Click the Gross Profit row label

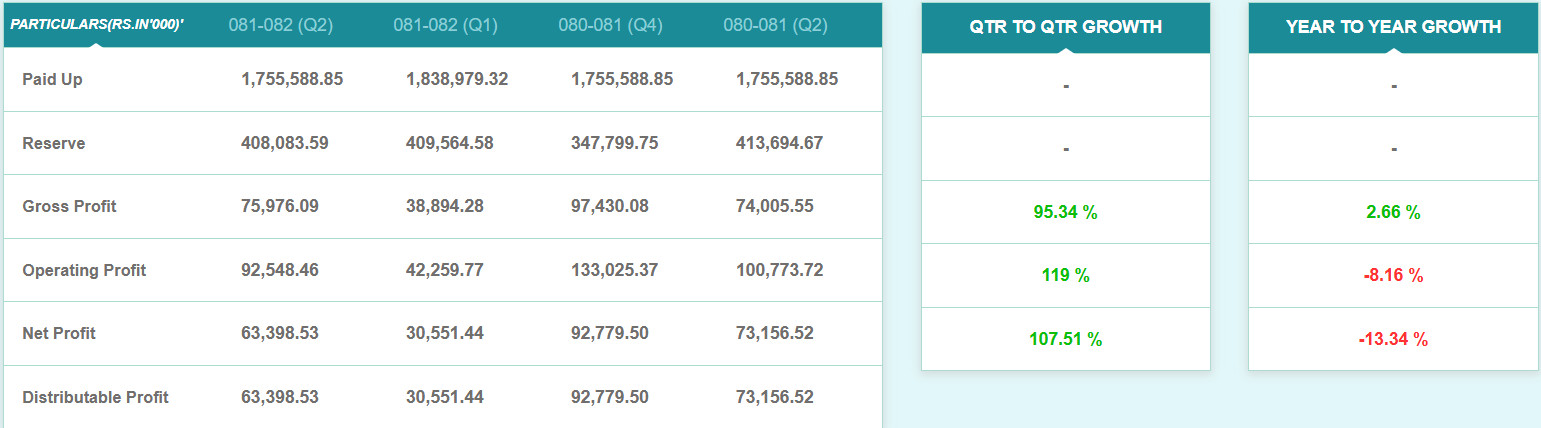tap(69, 206)
